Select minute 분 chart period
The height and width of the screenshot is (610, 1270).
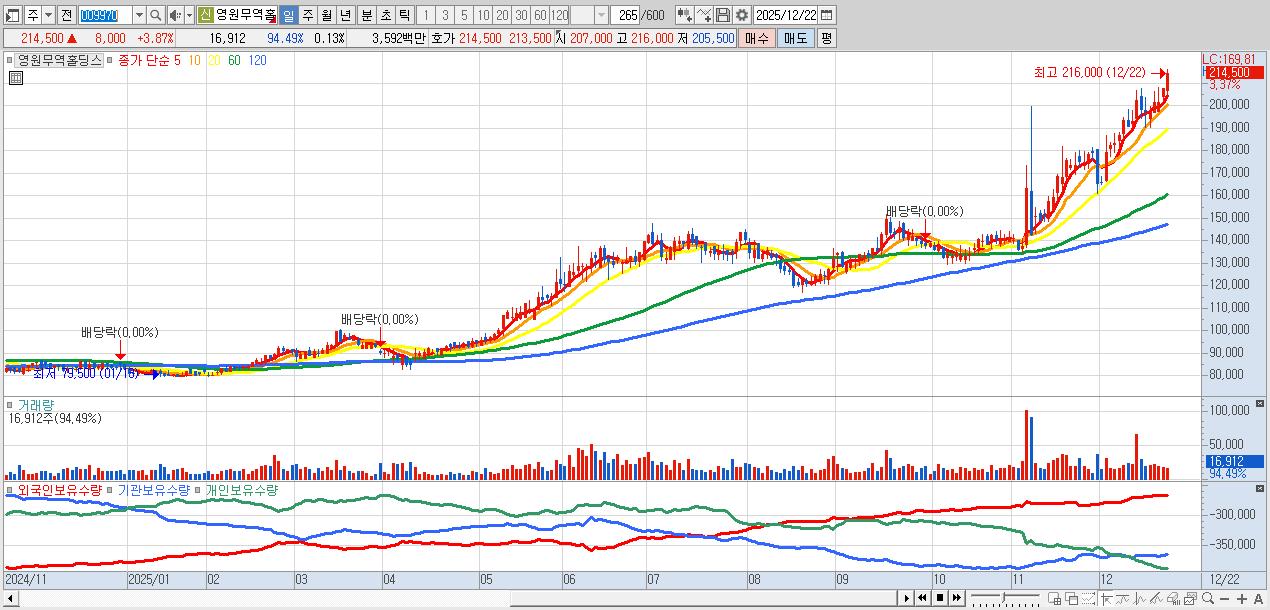tap(366, 15)
